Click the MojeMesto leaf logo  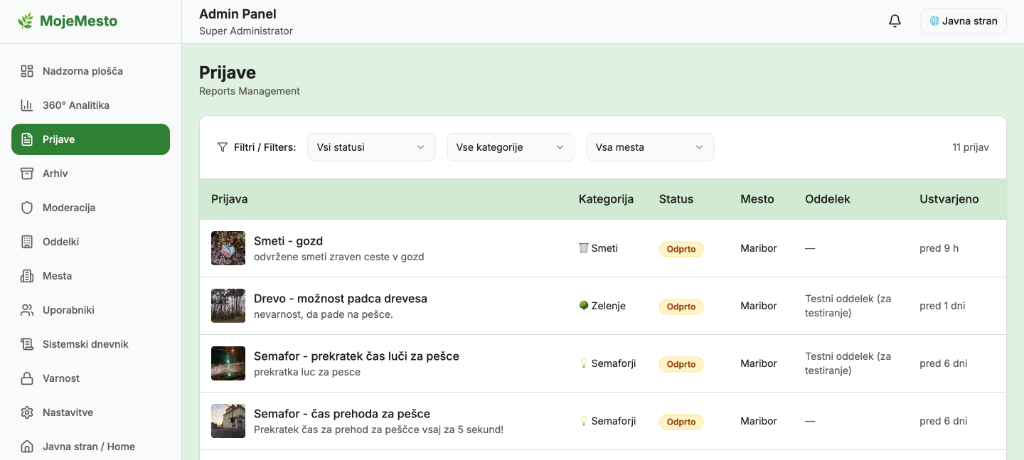26,21
